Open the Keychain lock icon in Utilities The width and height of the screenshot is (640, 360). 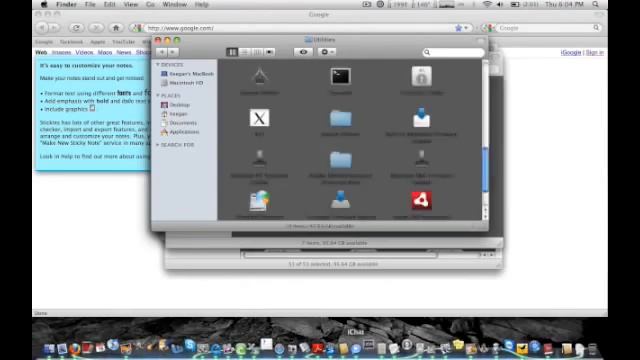[x=421, y=76]
